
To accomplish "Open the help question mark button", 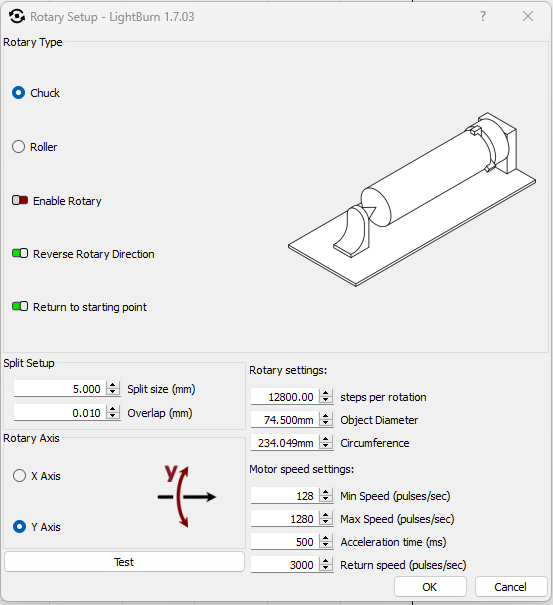I will click(x=482, y=16).
